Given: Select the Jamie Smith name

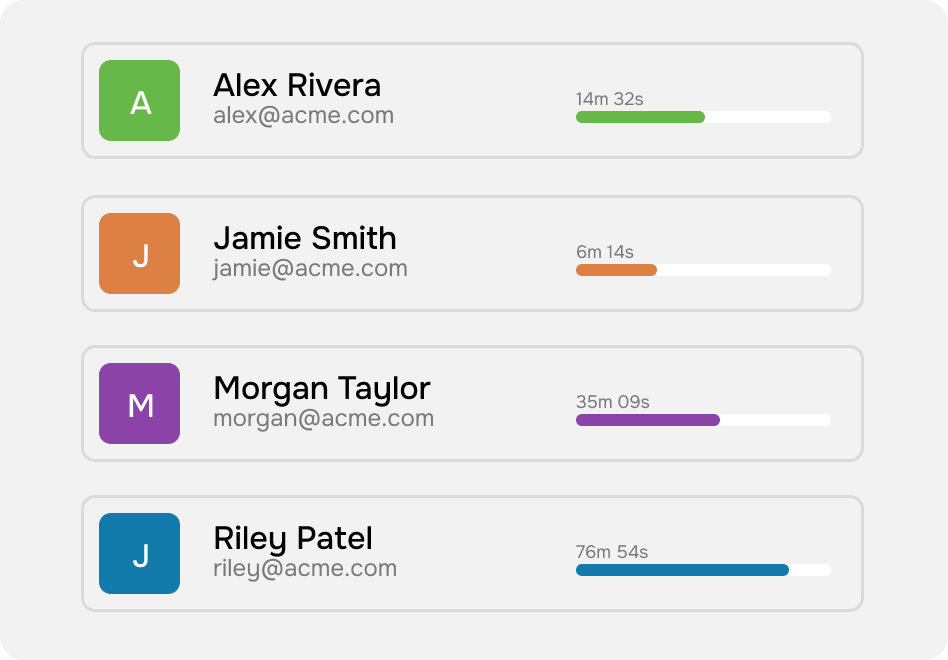Looking at the screenshot, I should [x=305, y=238].
